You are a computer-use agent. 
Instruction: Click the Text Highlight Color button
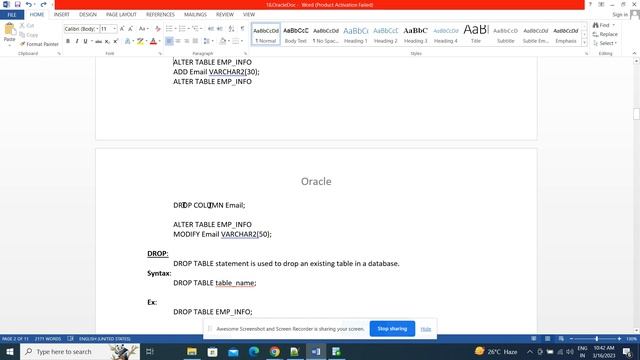[140, 41]
